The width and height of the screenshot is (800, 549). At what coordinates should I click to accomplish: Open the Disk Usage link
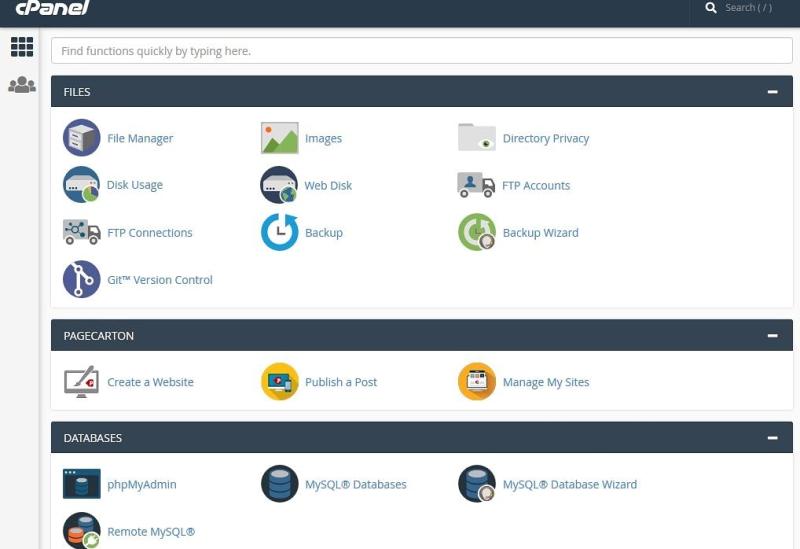point(135,185)
